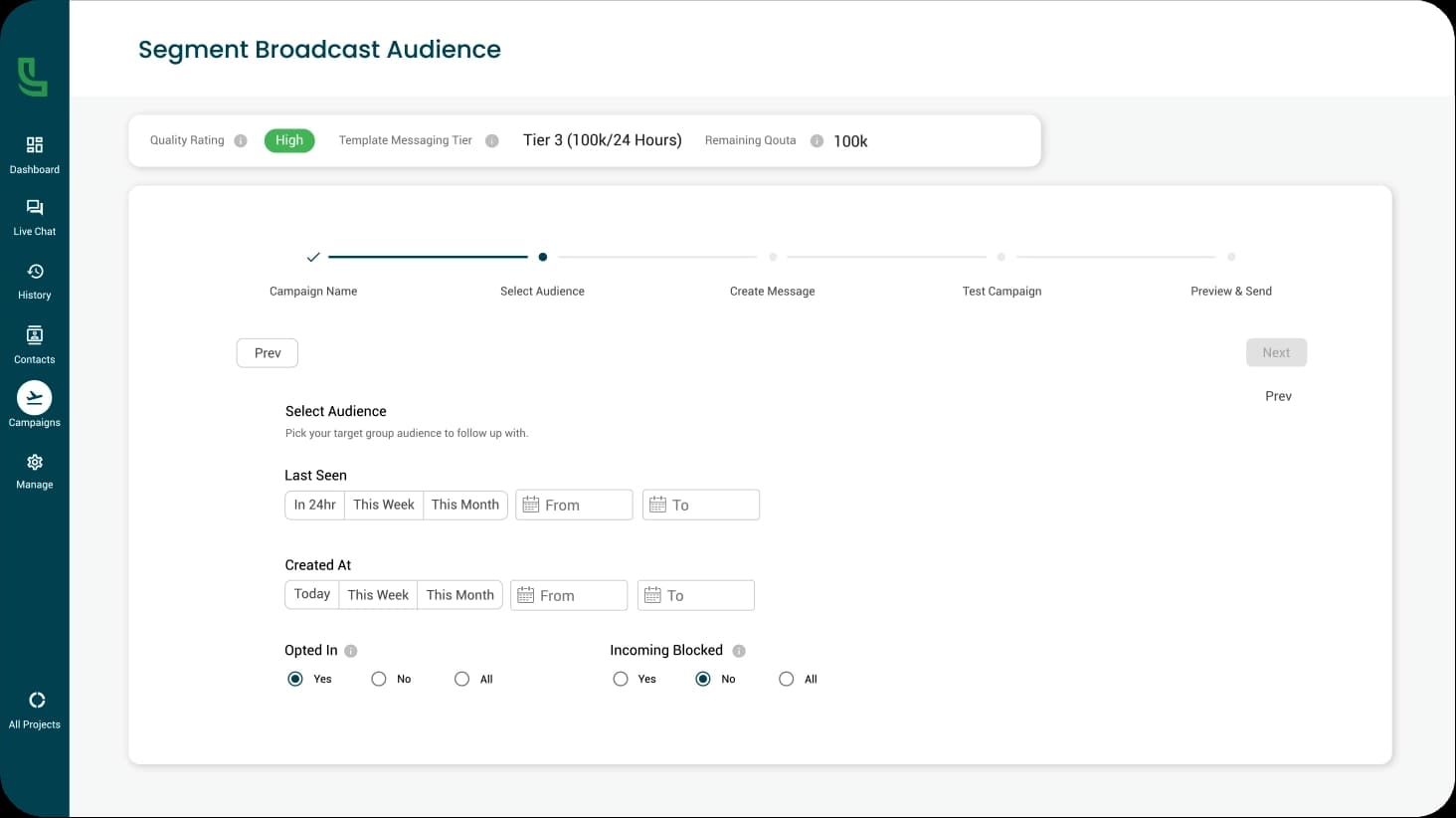Show Quality Rating info tooltip icon
The image size is (1456, 818).
click(241, 140)
